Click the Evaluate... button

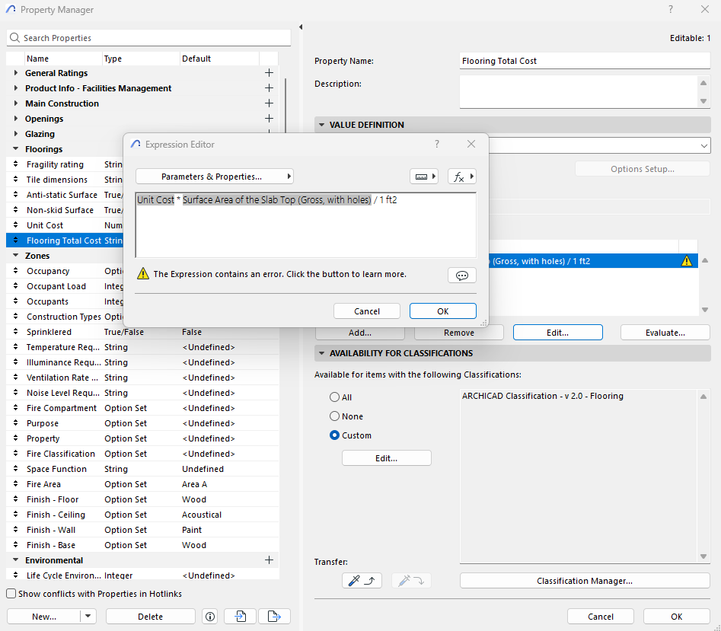click(x=665, y=333)
